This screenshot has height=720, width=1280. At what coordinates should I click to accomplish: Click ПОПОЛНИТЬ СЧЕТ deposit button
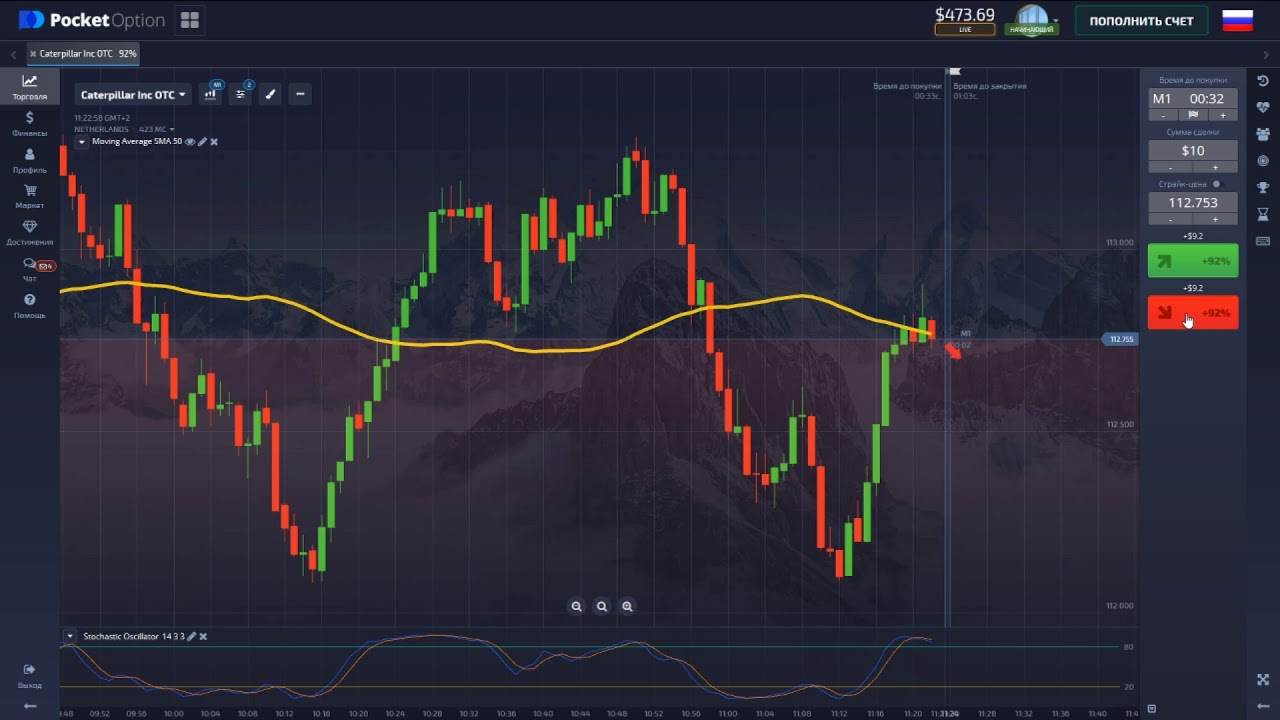(x=1141, y=21)
